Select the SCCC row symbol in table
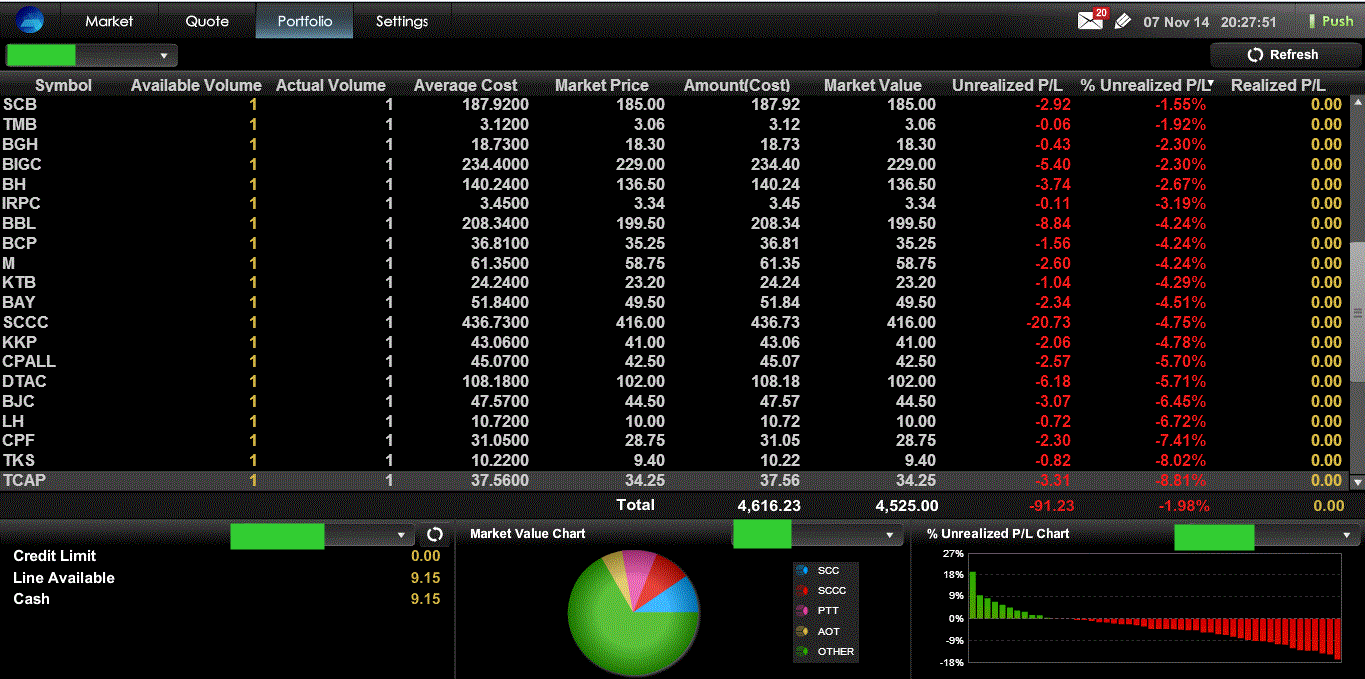 26,322
